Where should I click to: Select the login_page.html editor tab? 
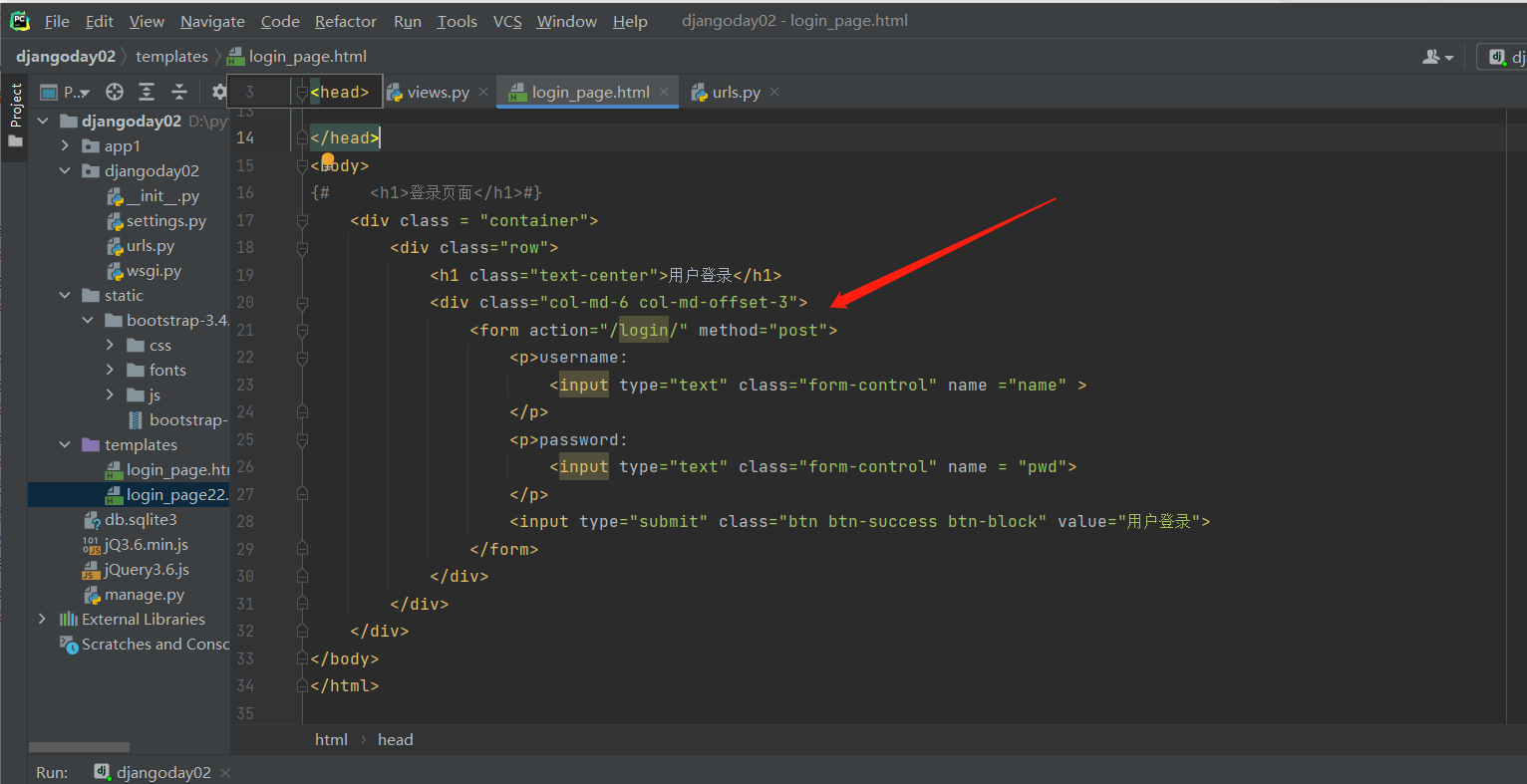coord(590,93)
